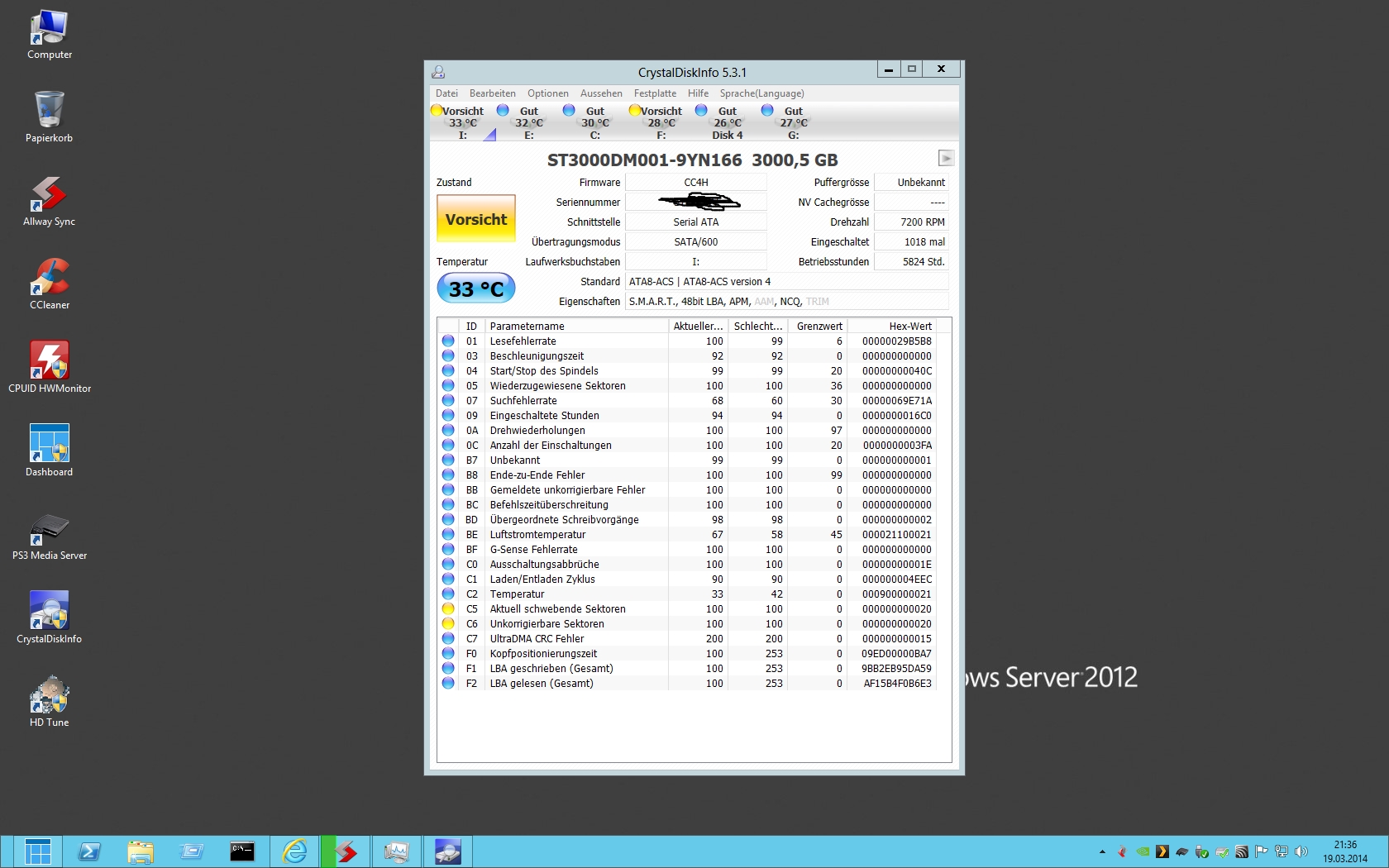Select the Luftstromtemperatur row

[x=687, y=534]
